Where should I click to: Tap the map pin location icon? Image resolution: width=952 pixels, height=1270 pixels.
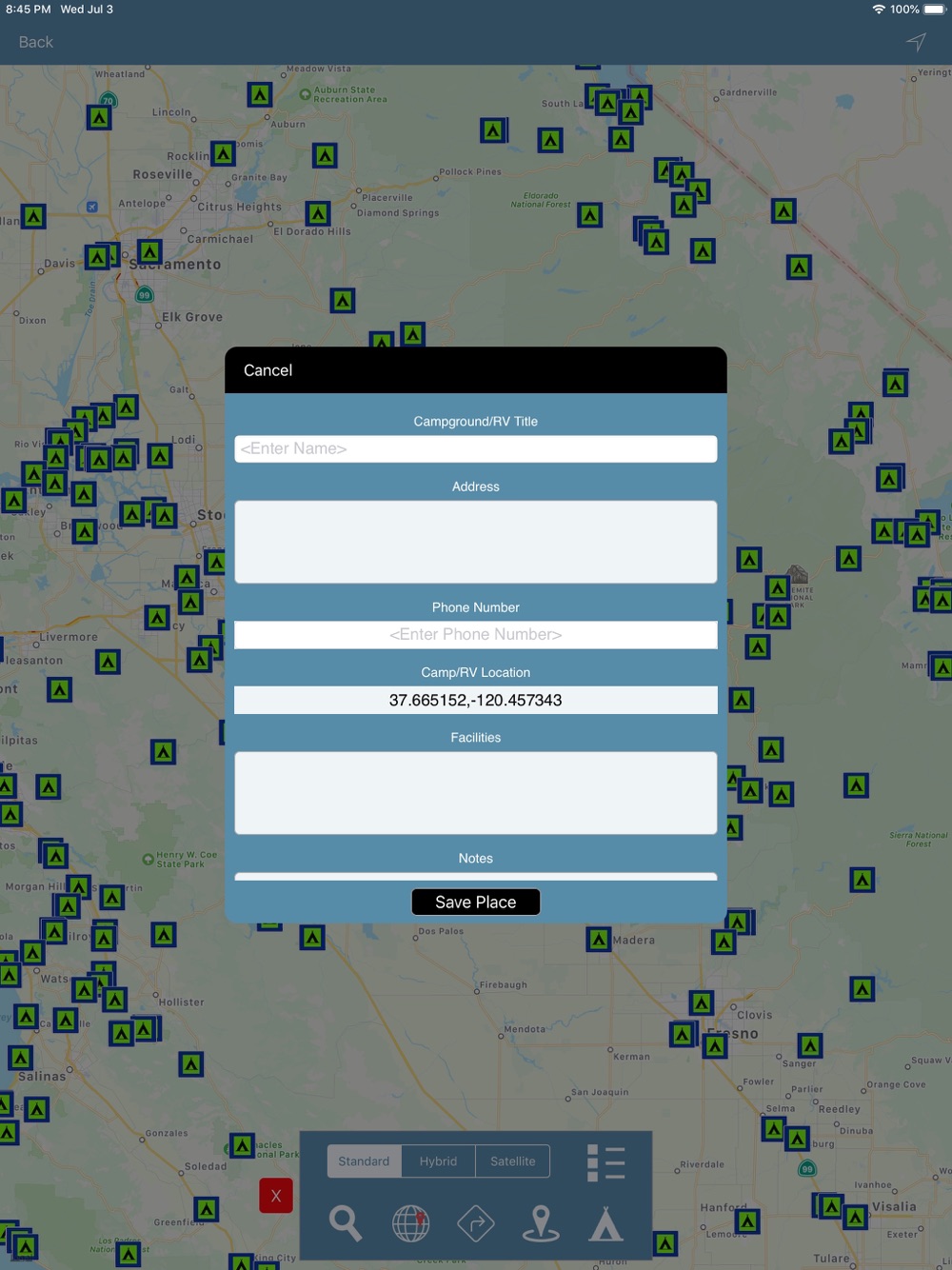click(x=541, y=1223)
